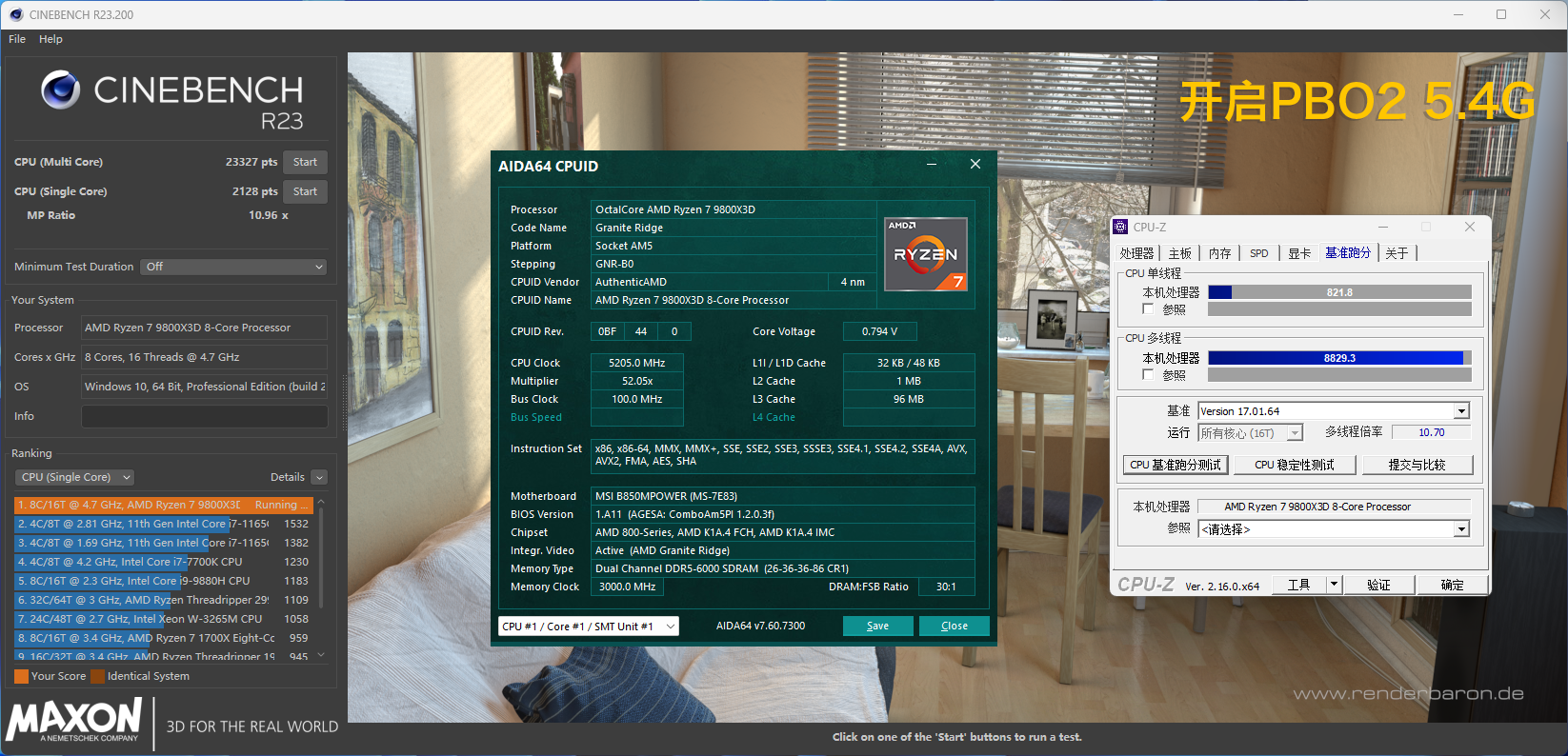The height and width of the screenshot is (756, 1568).
Task: Open the CPU #1 / Core #1 selector
Action: point(589,627)
